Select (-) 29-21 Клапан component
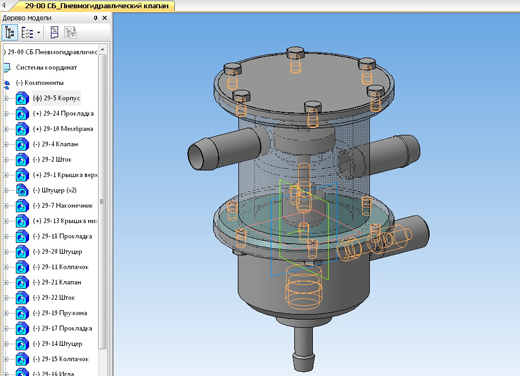 pos(57,282)
